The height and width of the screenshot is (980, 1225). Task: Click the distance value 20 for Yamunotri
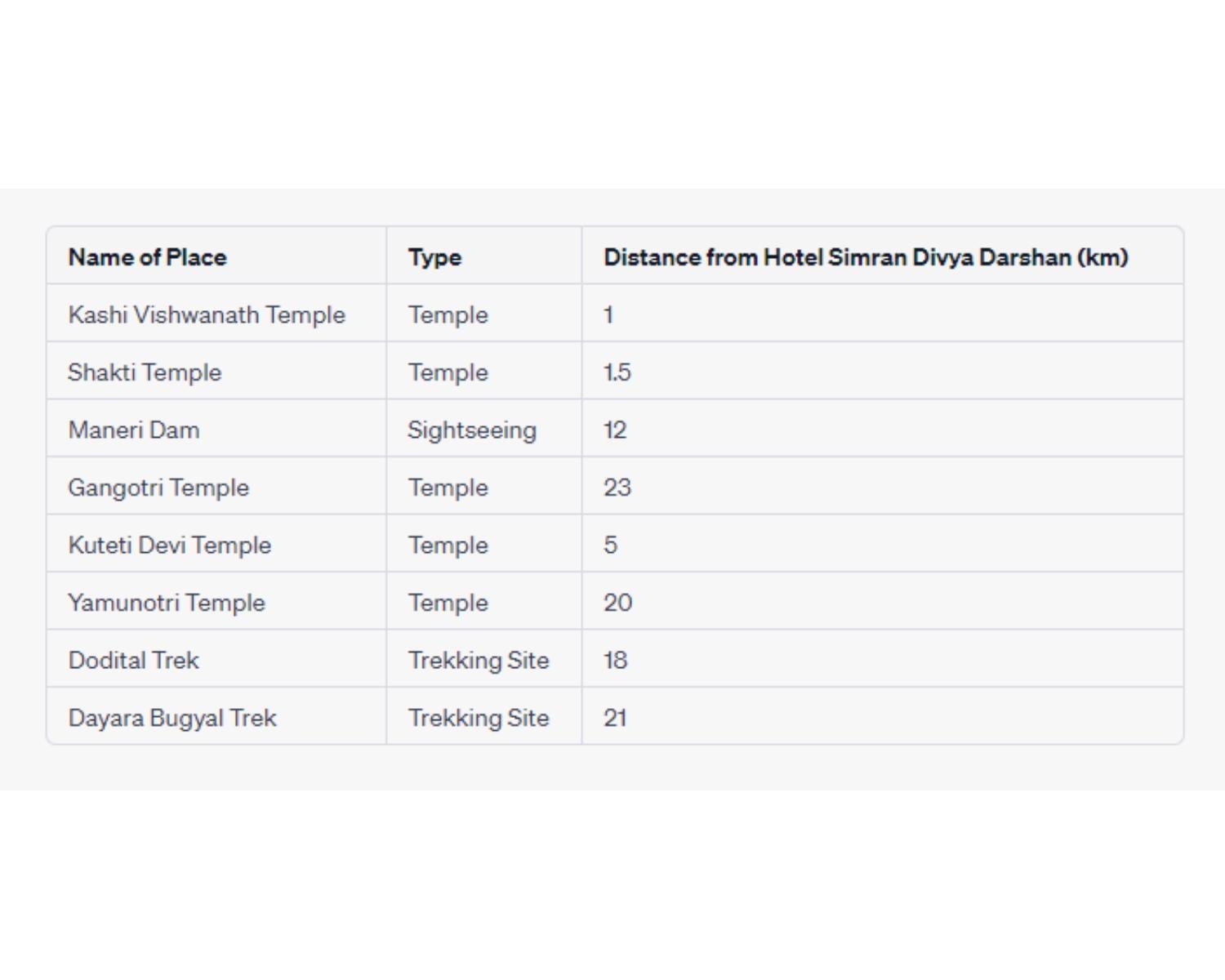[x=618, y=603]
